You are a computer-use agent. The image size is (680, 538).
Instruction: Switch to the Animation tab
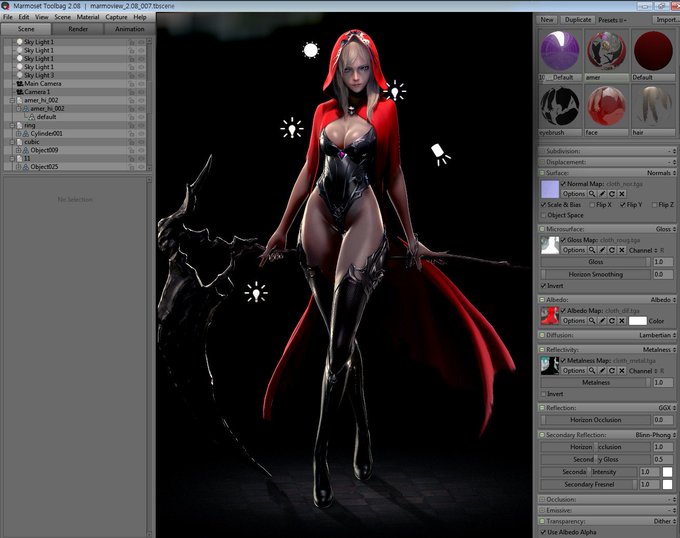[130, 29]
